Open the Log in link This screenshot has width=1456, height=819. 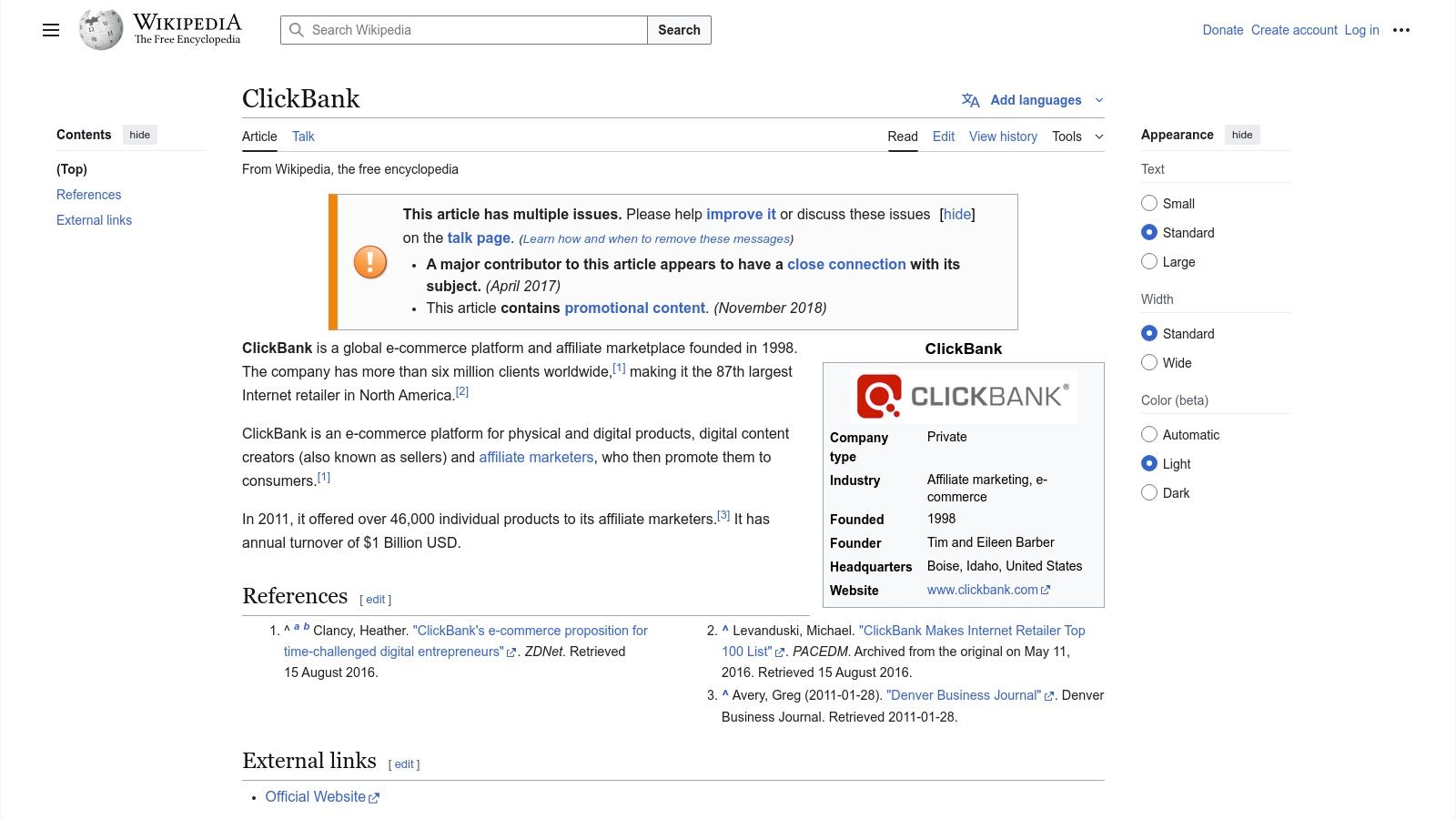1361,30
